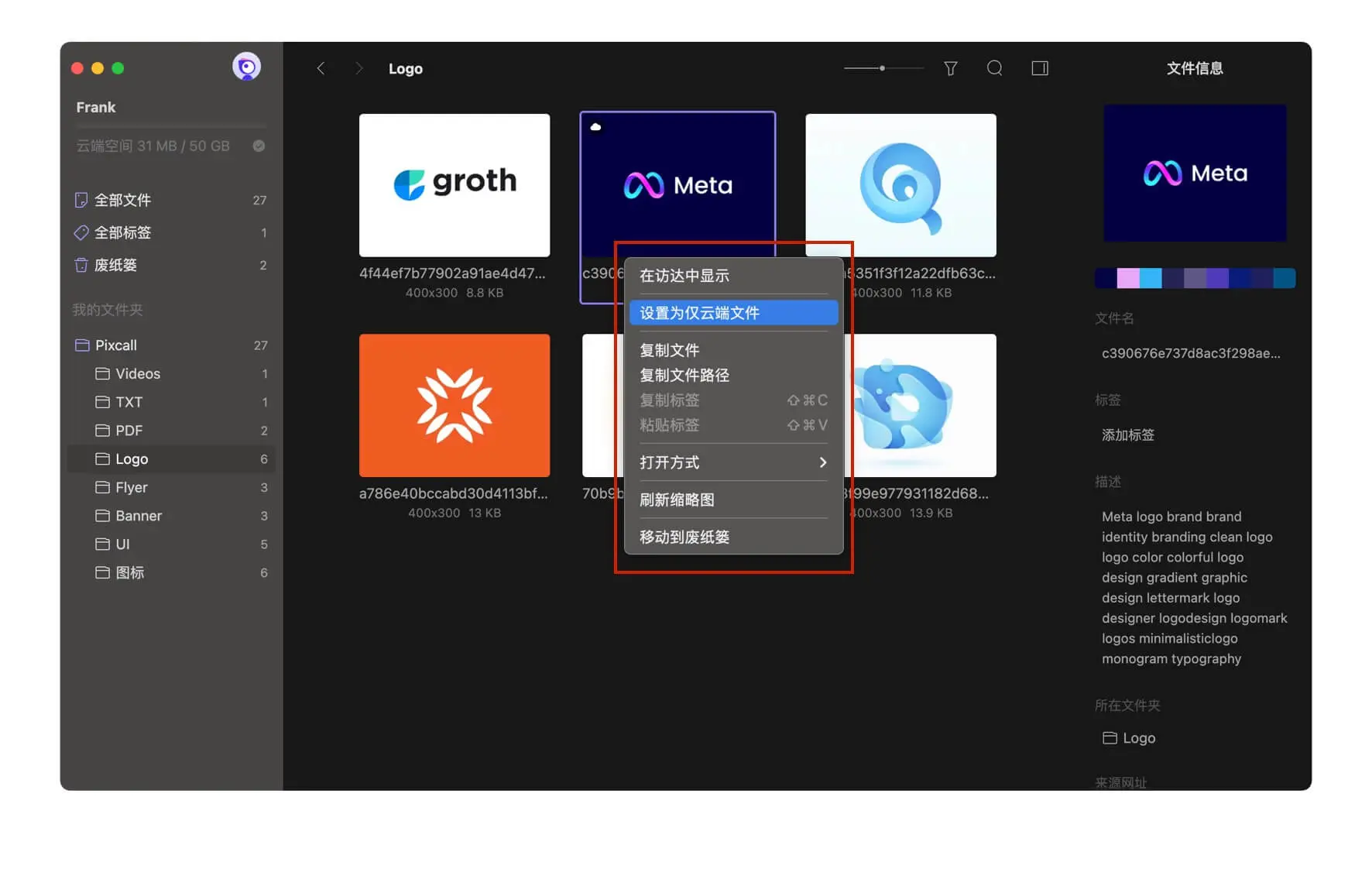This screenshot has height=869, width=1372.
Task: Open the Flyer folder
Action: tap(170, 487)
